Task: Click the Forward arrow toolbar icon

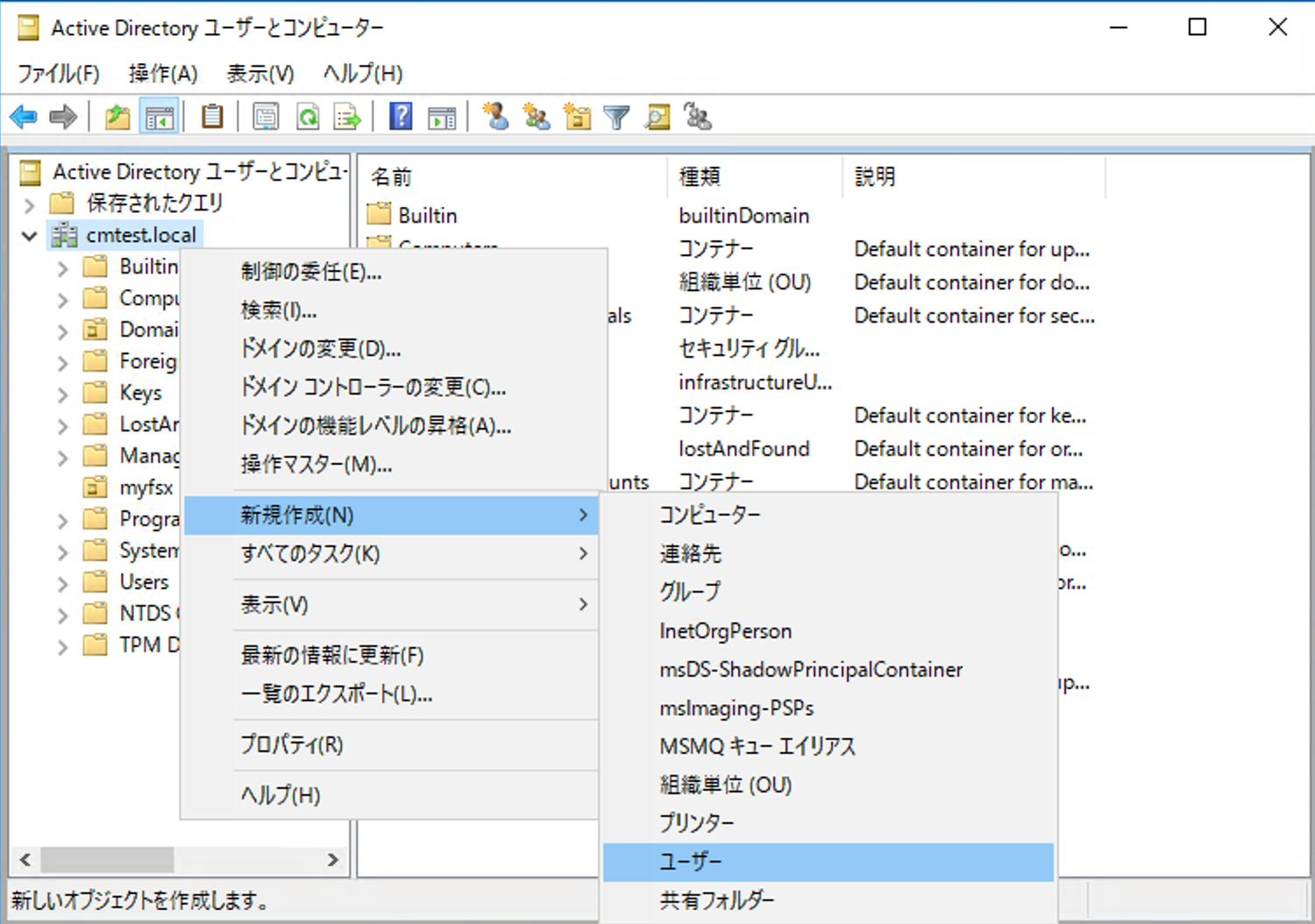Action: [63, 117]
